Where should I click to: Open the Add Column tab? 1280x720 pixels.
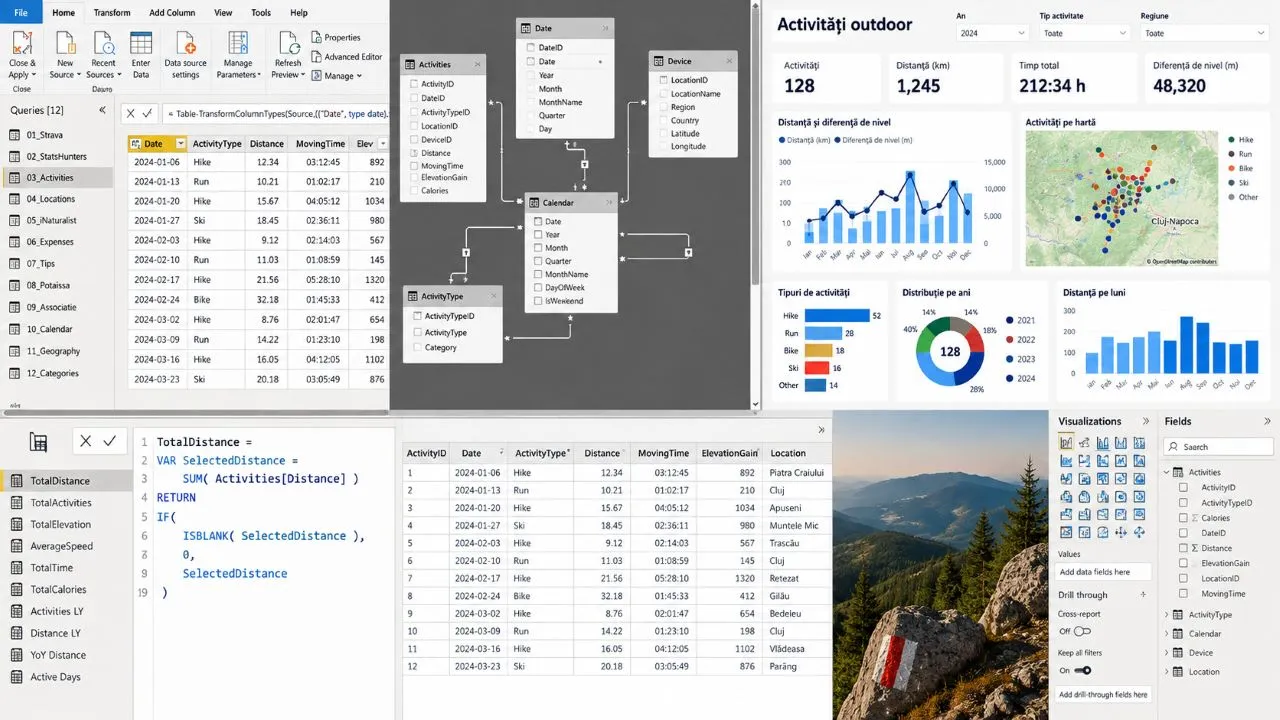(172, 13)
